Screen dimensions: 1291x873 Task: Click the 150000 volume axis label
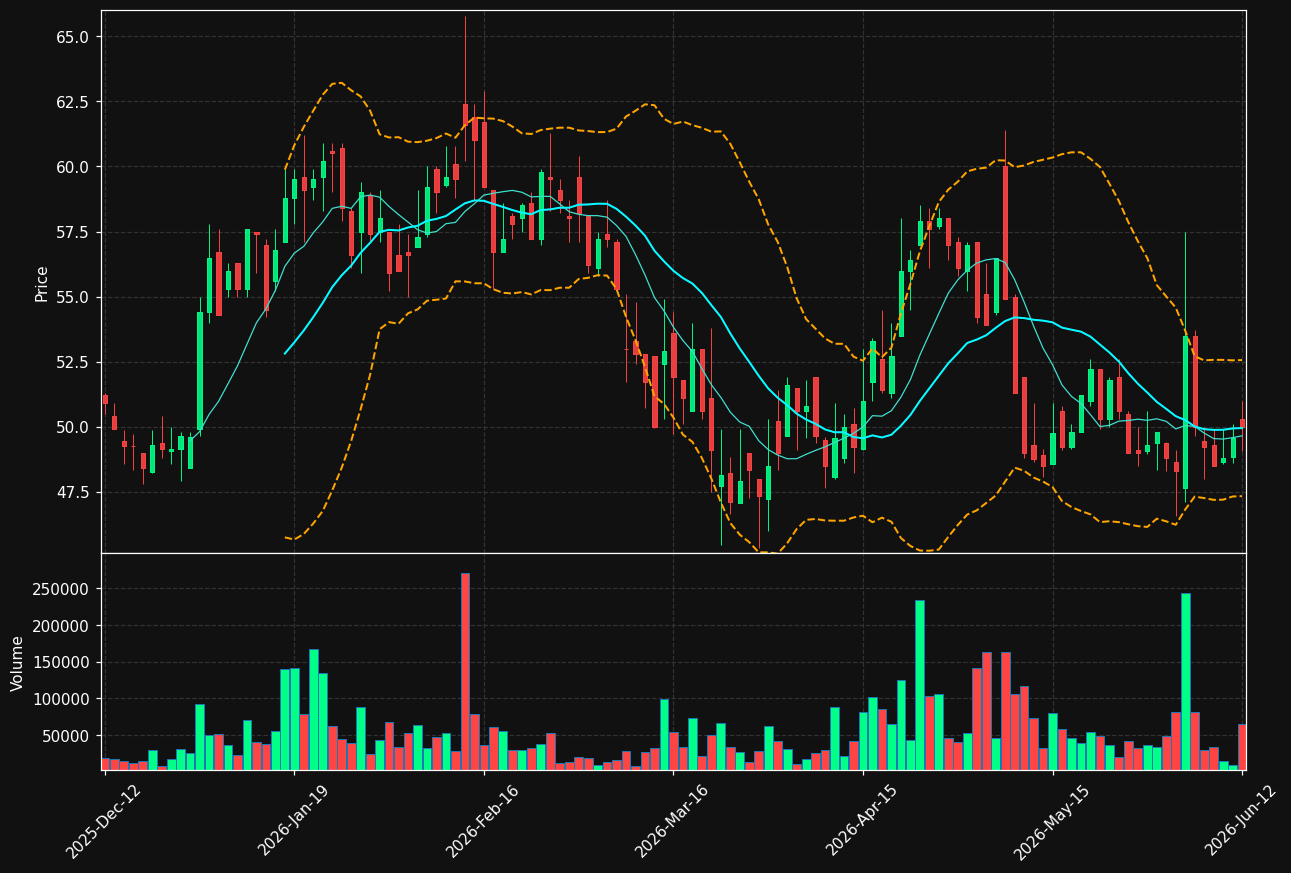62,662
